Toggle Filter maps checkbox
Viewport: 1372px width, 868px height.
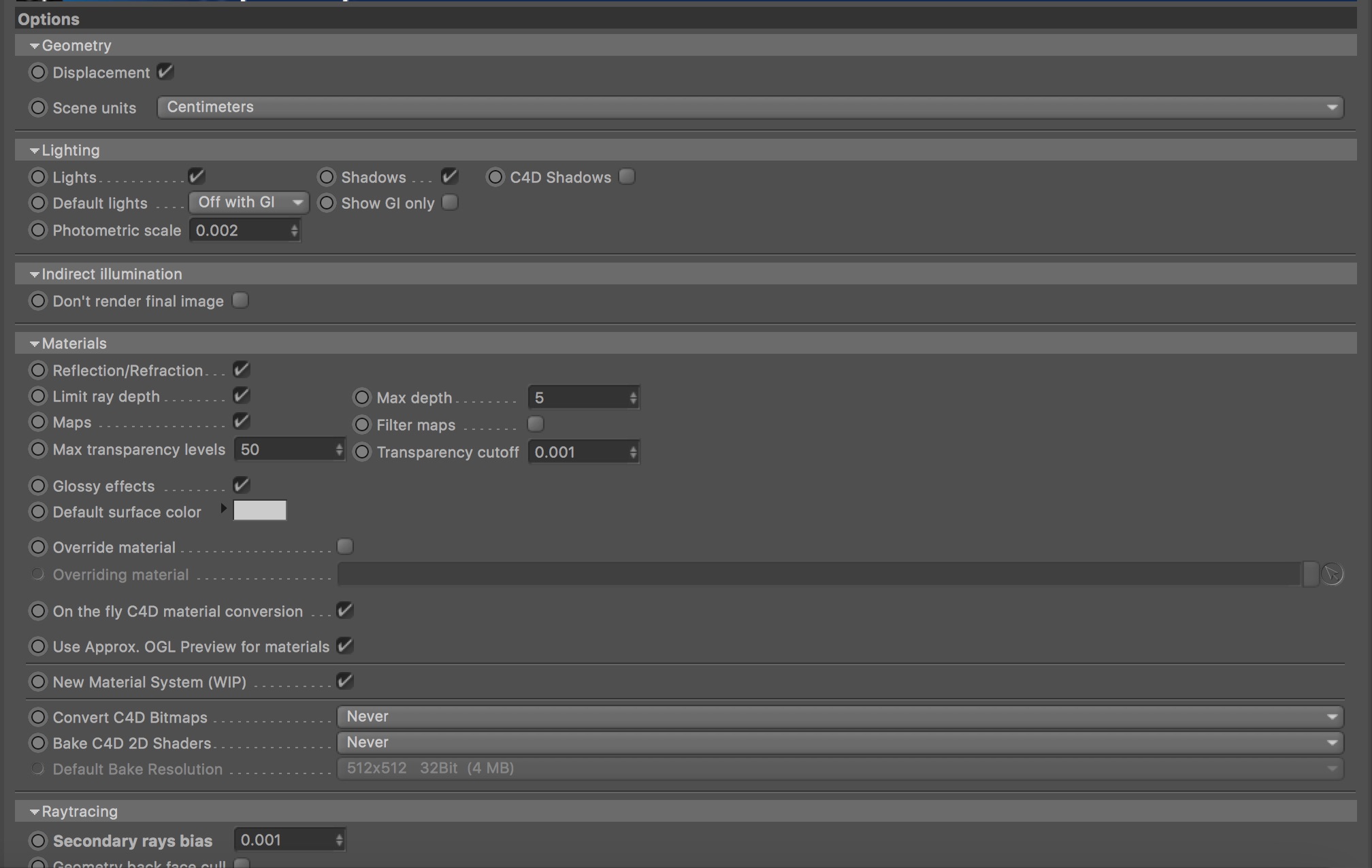pyautogui.click(x=536, y=424)
